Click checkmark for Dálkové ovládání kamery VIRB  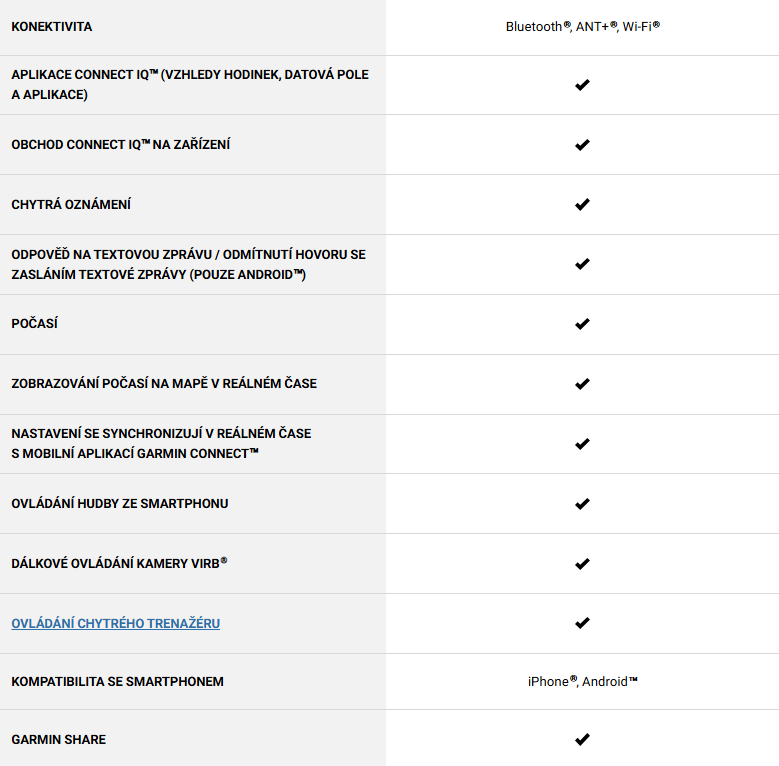(x=582, y=564)
